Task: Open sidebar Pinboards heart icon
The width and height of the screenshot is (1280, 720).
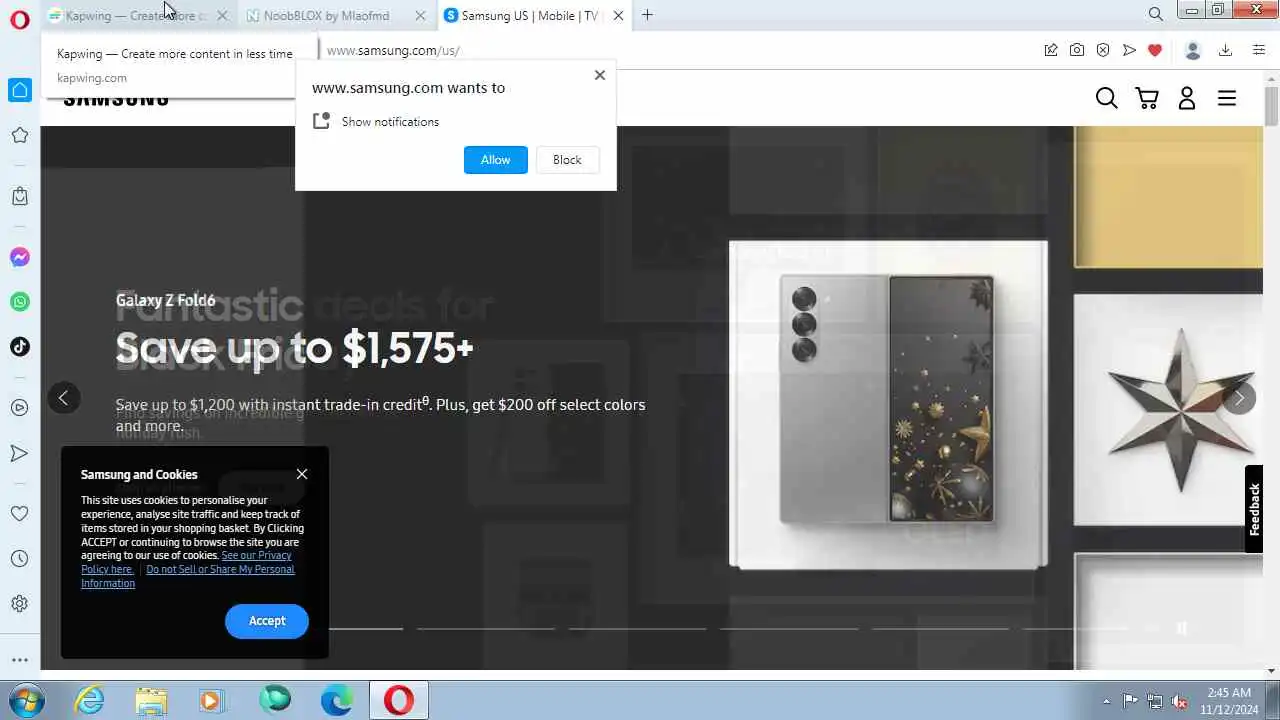Action: point(20,513)
